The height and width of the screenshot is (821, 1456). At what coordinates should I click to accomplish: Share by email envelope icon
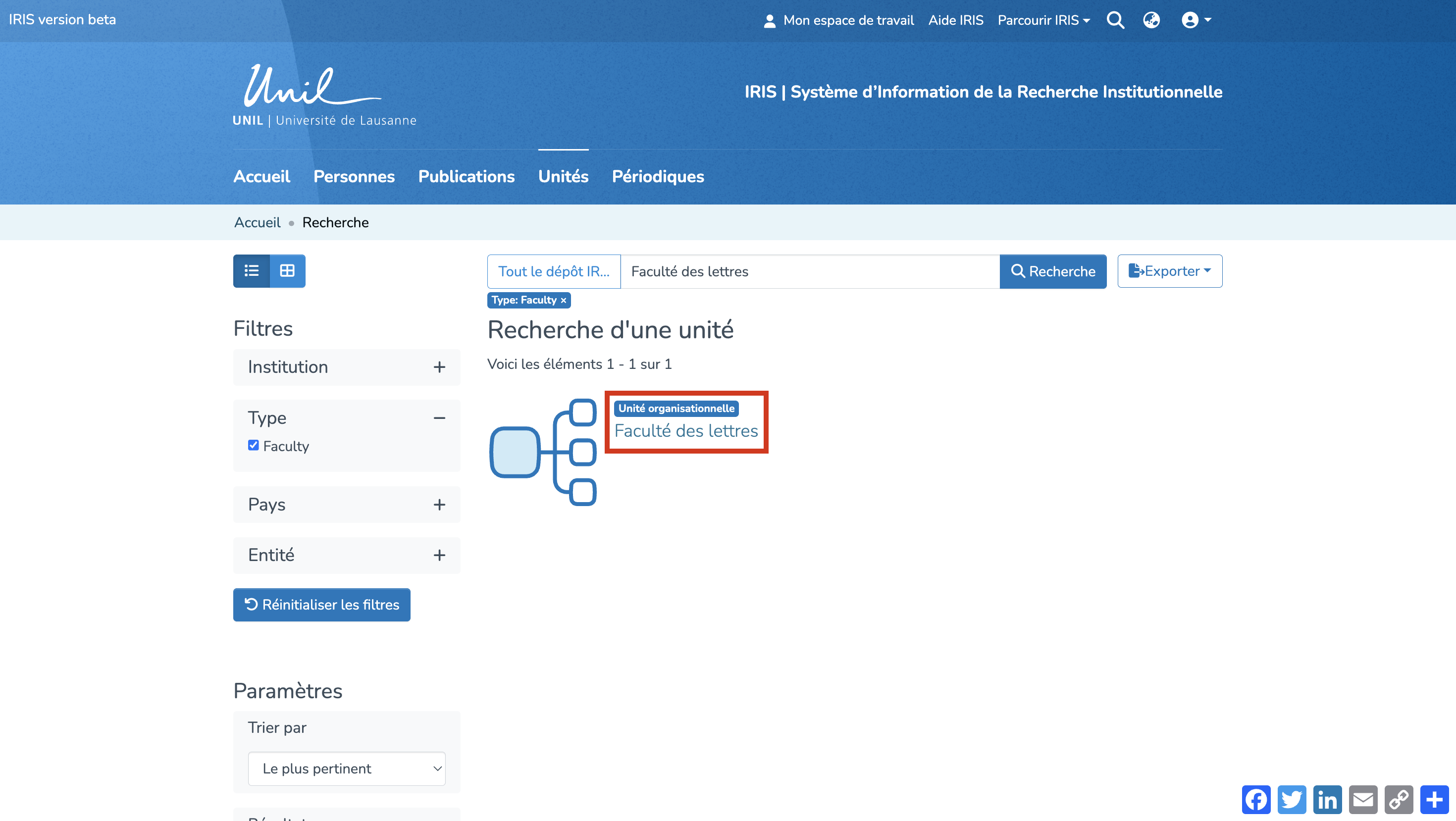coord(1363,800)
